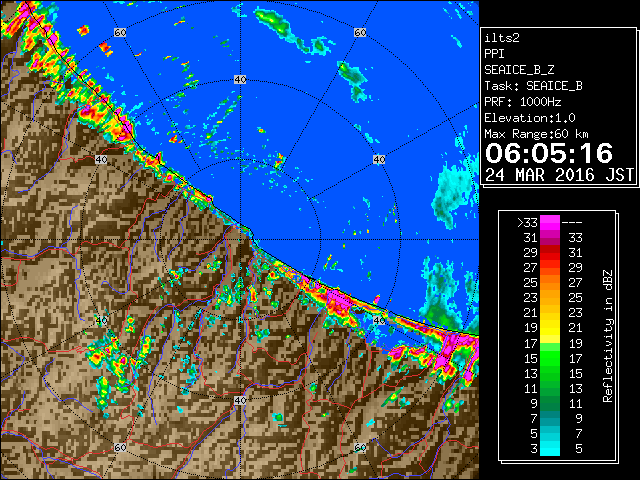The height and width of the screenshot is (480, 640).
Task: Select the "Task: SEAICE_B" line
Action: pos(533,86)
